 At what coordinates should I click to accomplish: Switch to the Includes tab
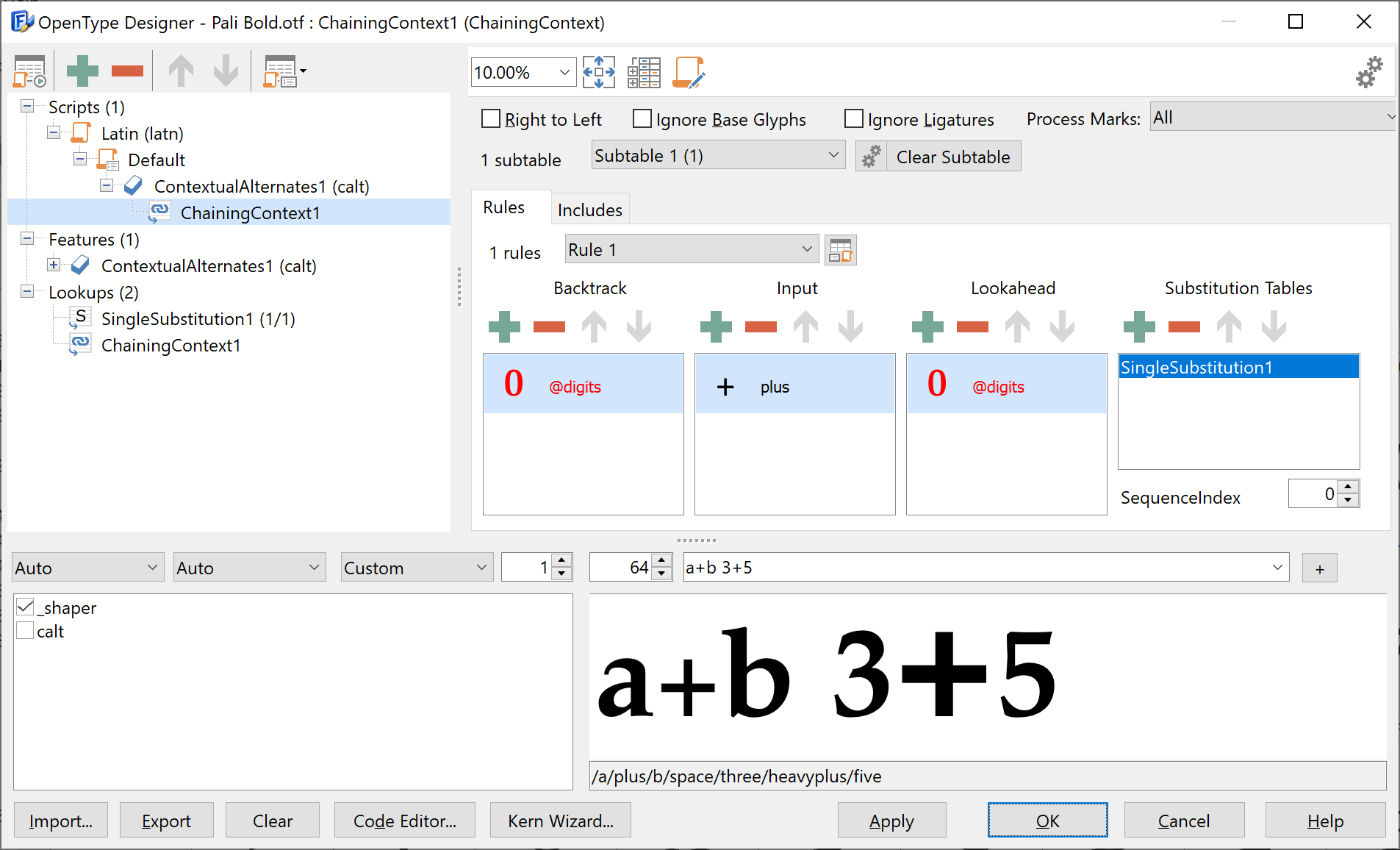coord(589,210)
